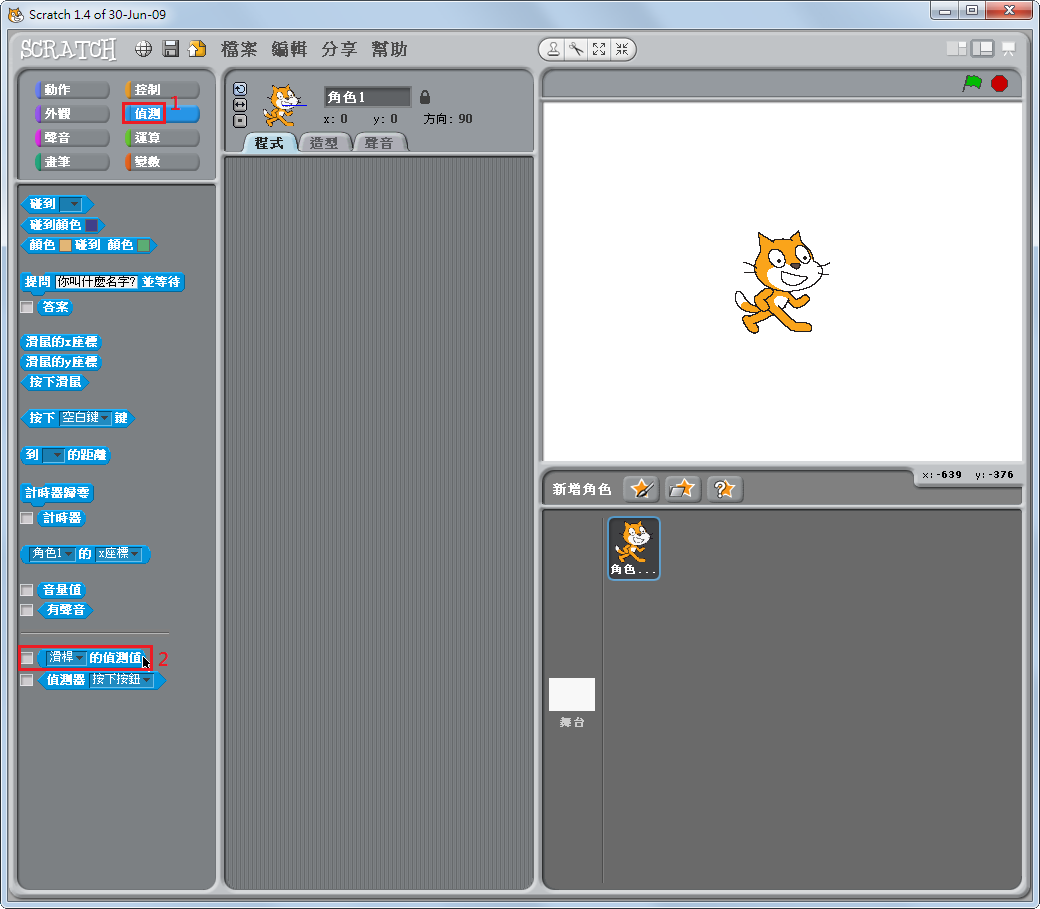Viewport: 1040px width, 909px height.
Task: Open the 按下按鈕 sensor dropdown
Action: tap(121, 680)
